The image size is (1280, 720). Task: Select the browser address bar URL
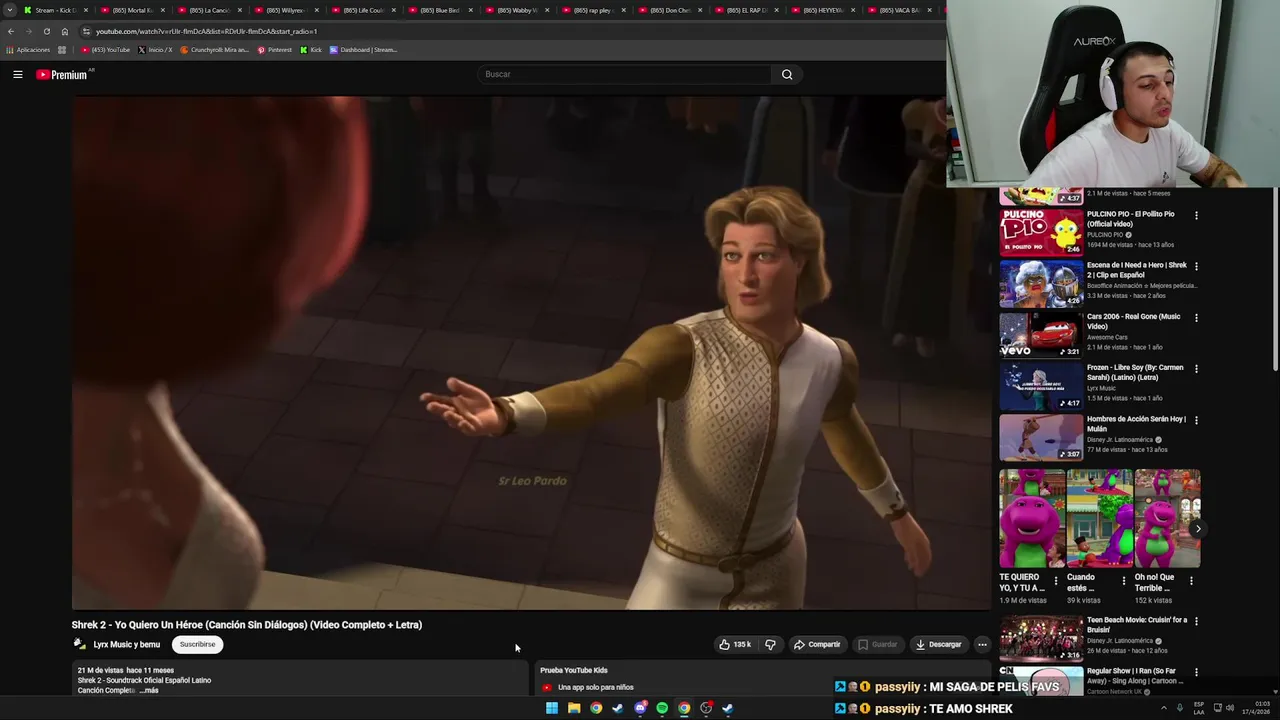coord(206,31)
